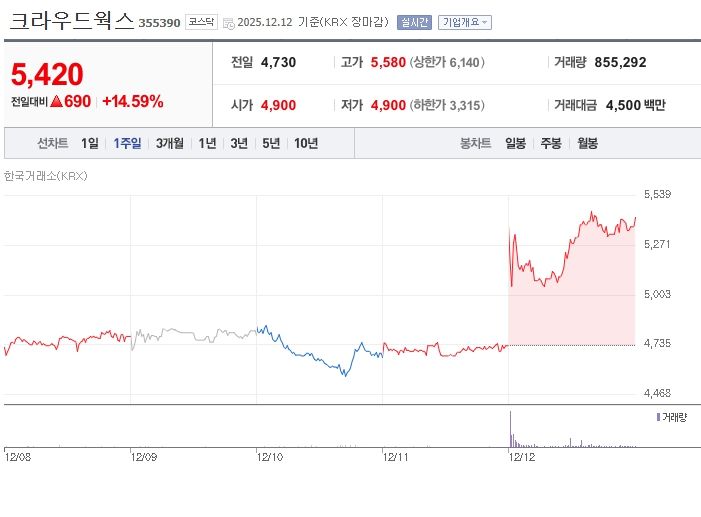
Task: Click the calendar date icon
Action: pyautogui.click(x=229, y=22)
